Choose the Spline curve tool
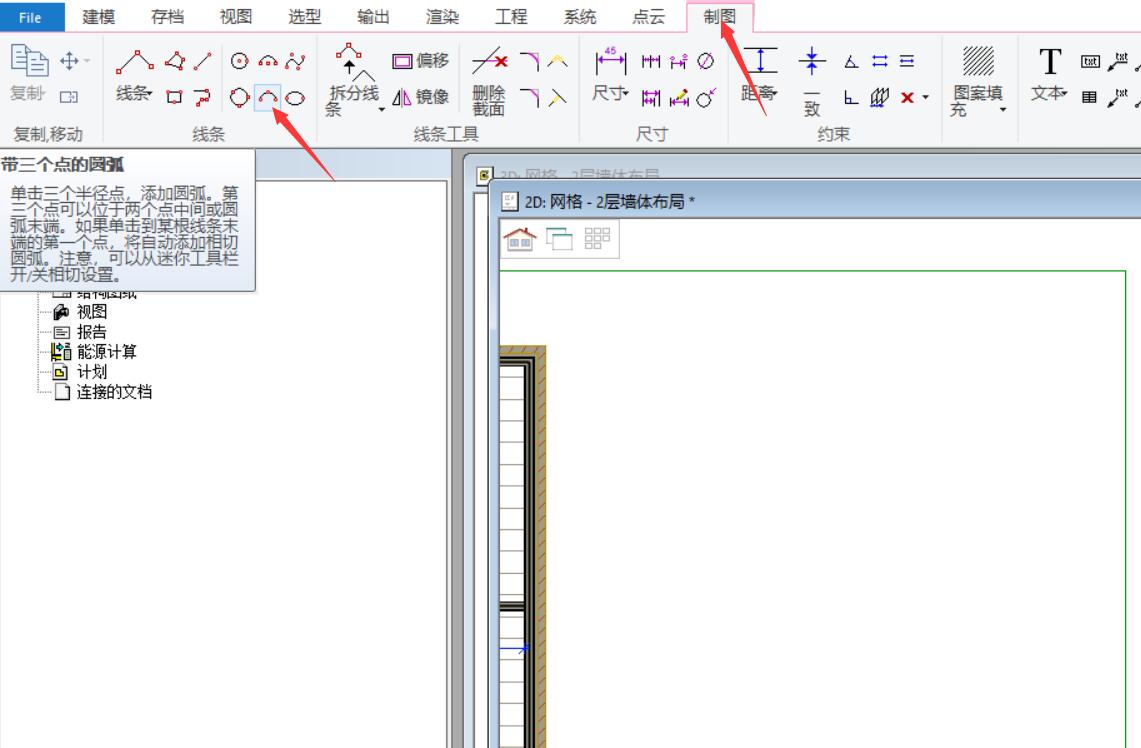This screenshot has height=748, width=1141. pos(295,61)
